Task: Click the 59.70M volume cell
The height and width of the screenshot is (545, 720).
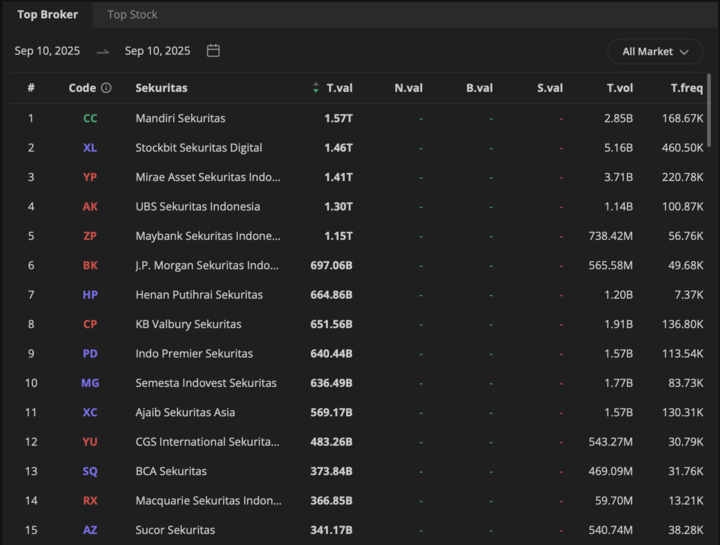Action: coord(614,500)
